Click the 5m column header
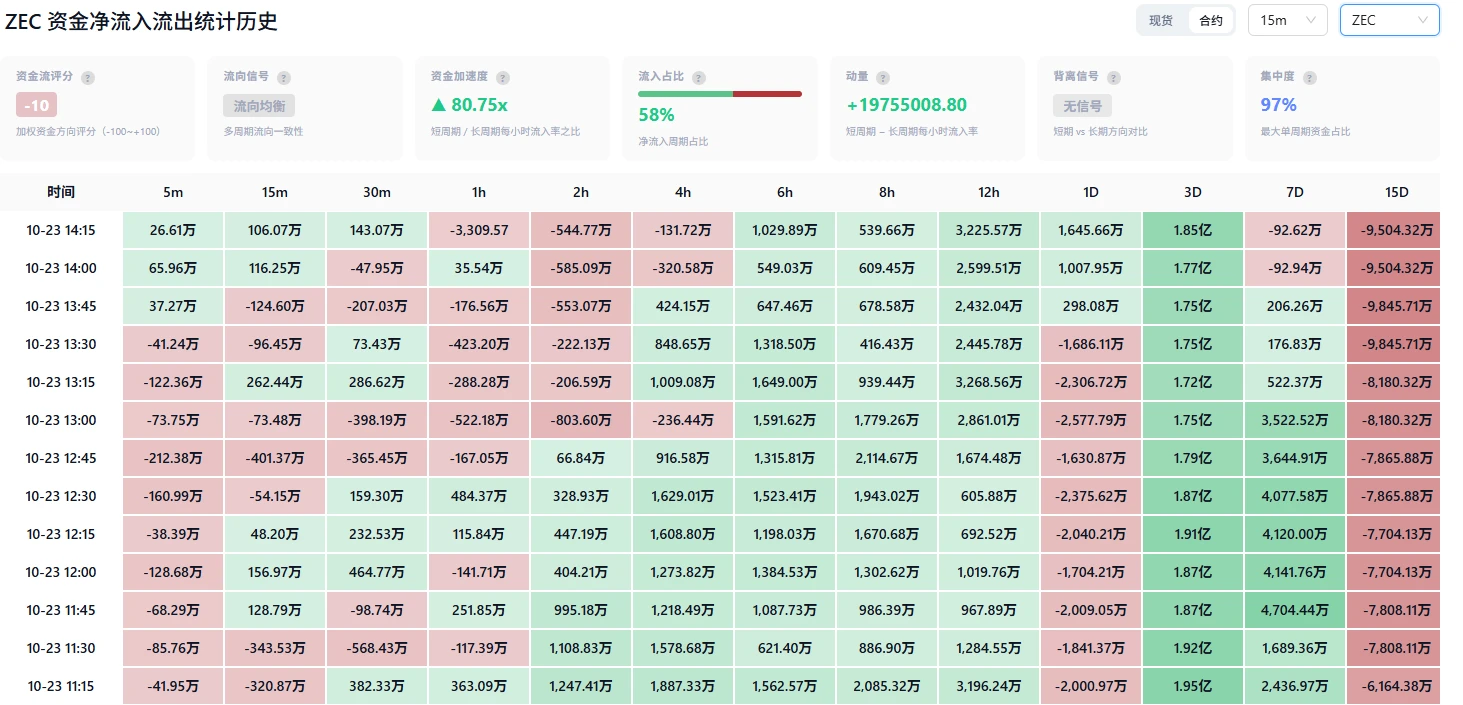 (173, 192)
